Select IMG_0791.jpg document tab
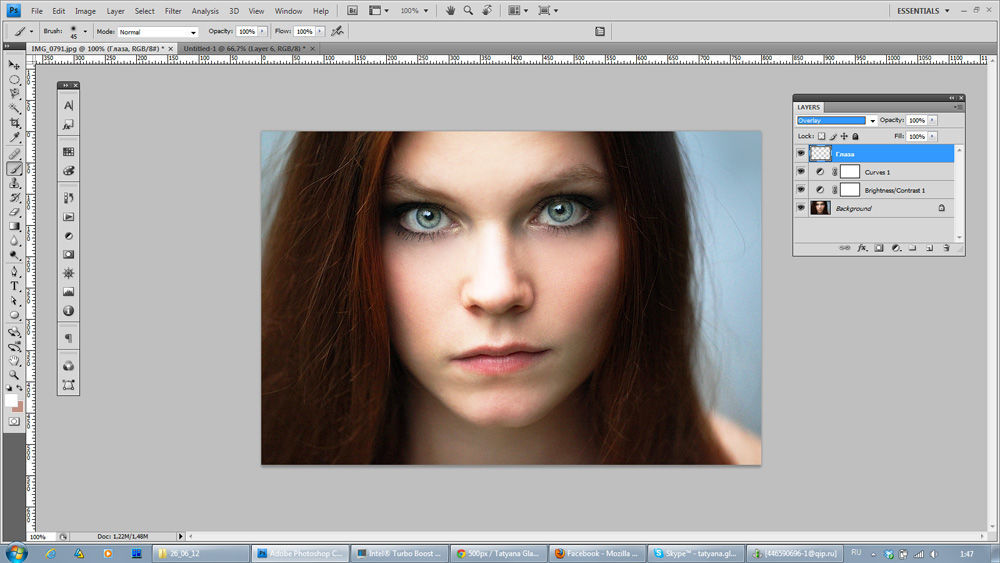The image size is (1000, 563). point(102,48)
